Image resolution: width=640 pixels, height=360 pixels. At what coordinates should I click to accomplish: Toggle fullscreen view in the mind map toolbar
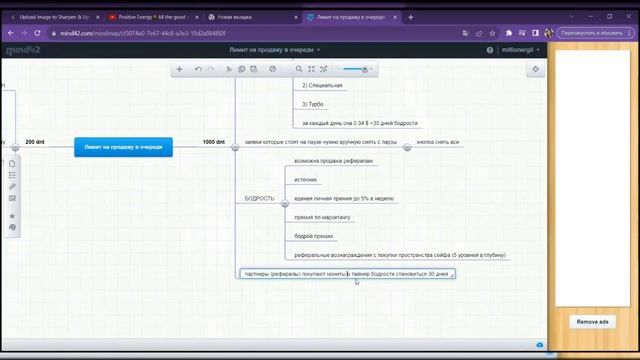click(324, 69)
